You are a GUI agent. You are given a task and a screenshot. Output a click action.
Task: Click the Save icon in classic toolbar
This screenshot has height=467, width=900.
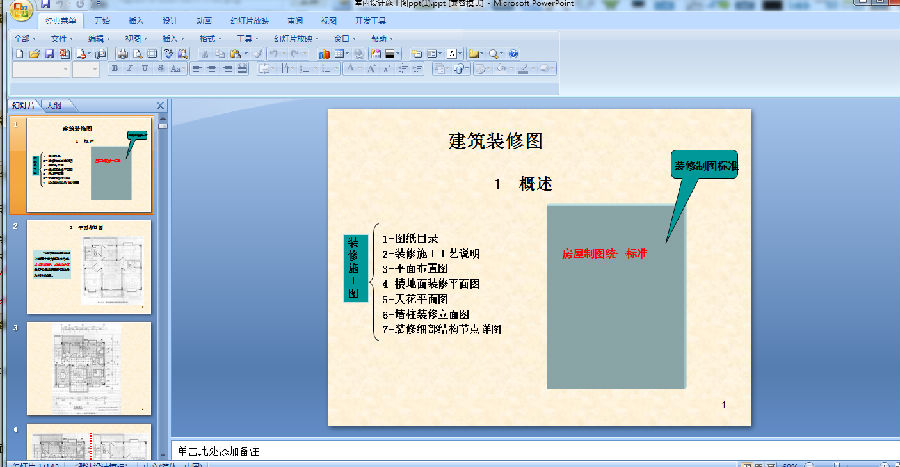[x=49, y=54]
